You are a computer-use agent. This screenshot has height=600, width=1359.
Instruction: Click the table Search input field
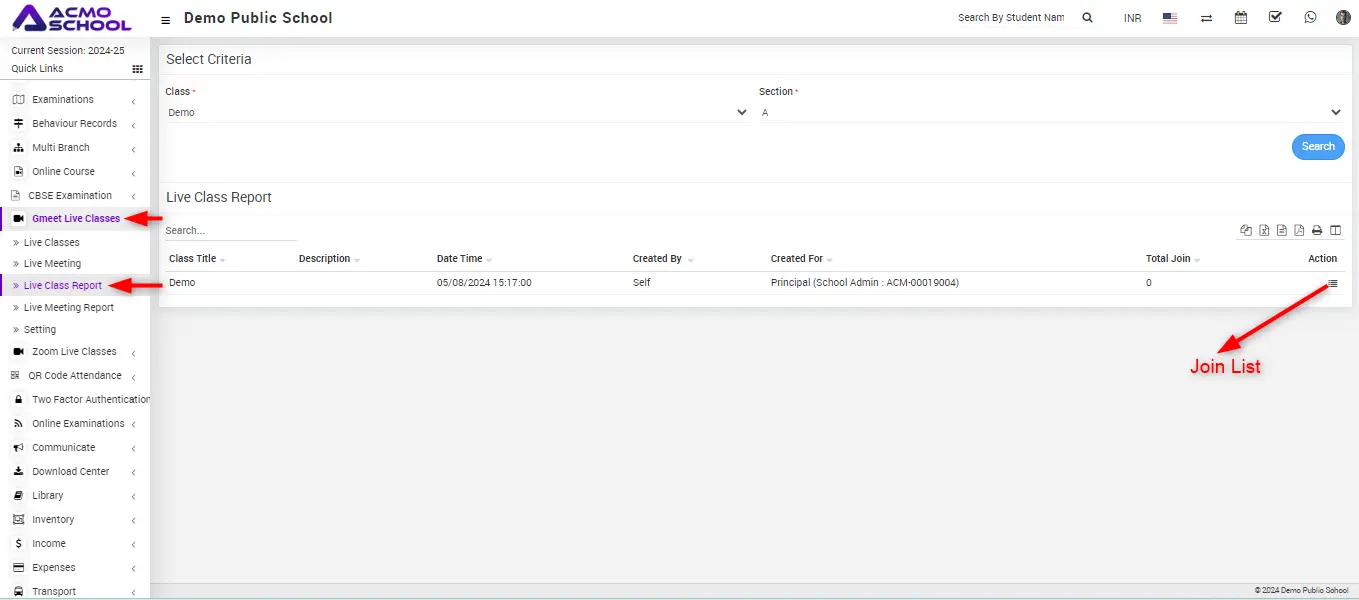coord(230,231)
